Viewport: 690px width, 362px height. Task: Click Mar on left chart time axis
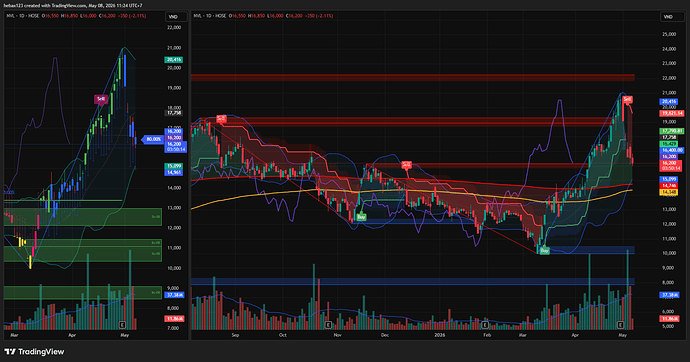click(x=14, y=335)
